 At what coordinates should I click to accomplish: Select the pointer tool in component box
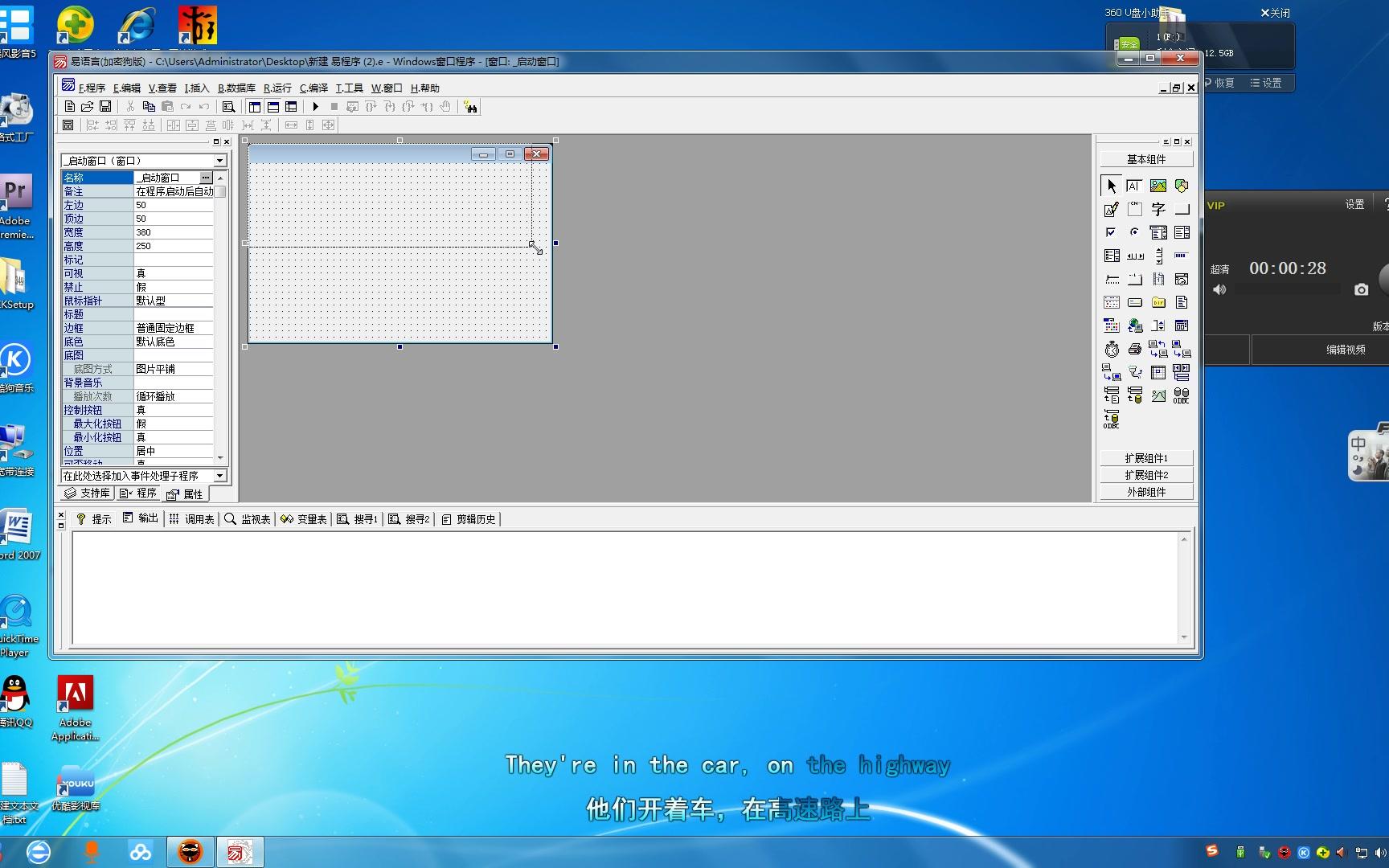coord(1111,186)
